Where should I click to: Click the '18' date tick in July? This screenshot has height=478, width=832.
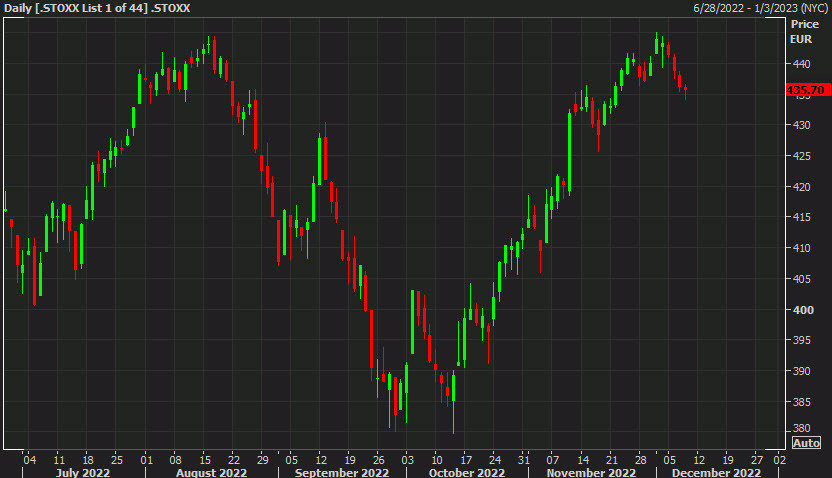coord(88,460)
